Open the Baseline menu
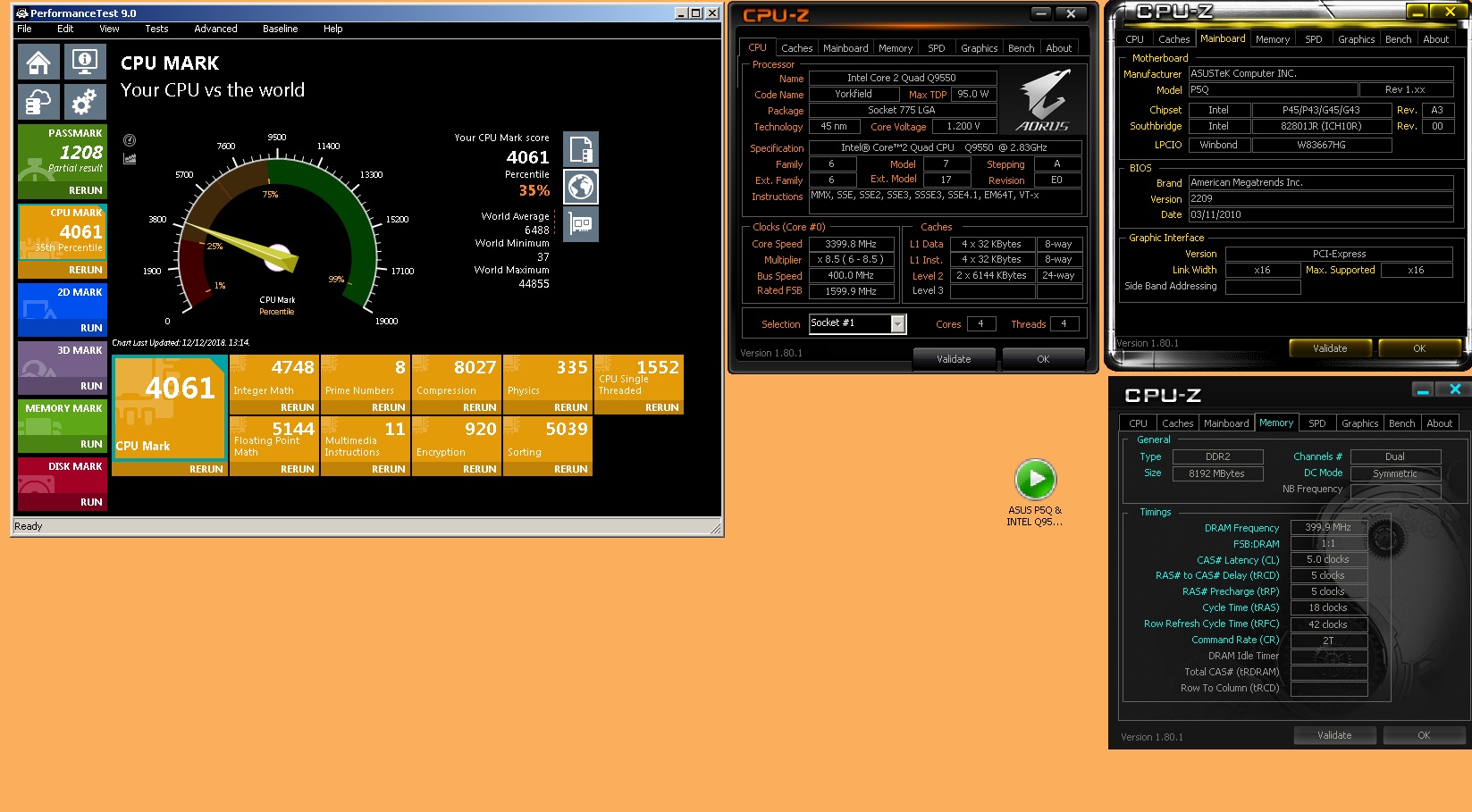 tap(280, 29)
